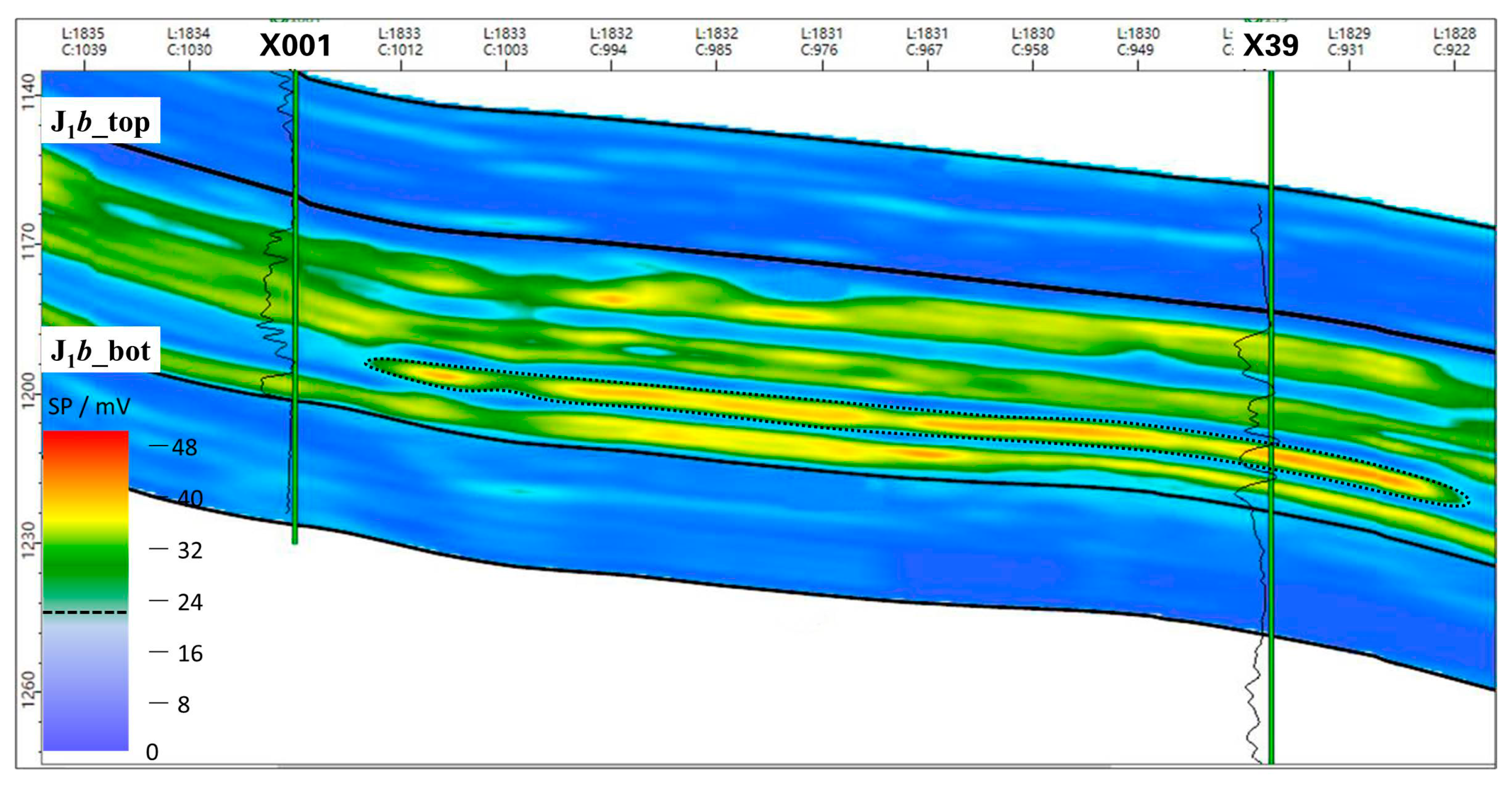Image resolution: width=1512 pixels, height=793 pixels.
Task: Click the X001 well label
Action: click(295, 46)
